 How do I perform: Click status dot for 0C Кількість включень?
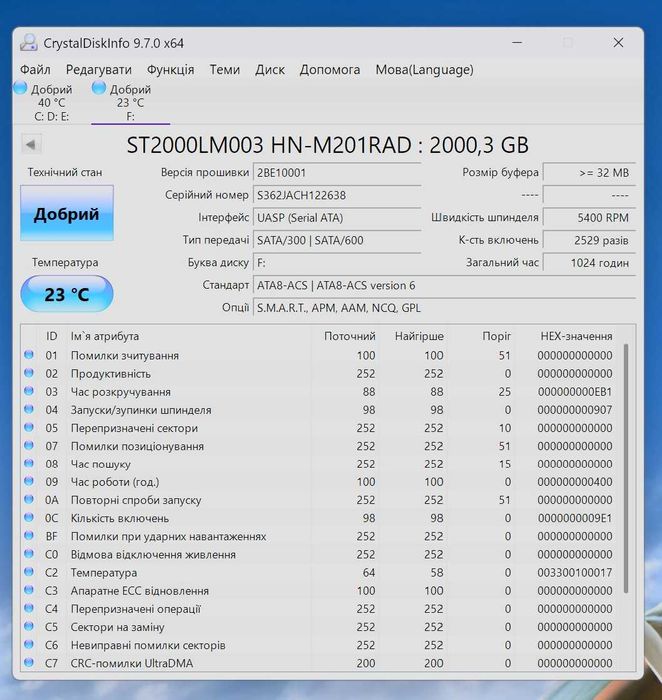pos(29,517)
